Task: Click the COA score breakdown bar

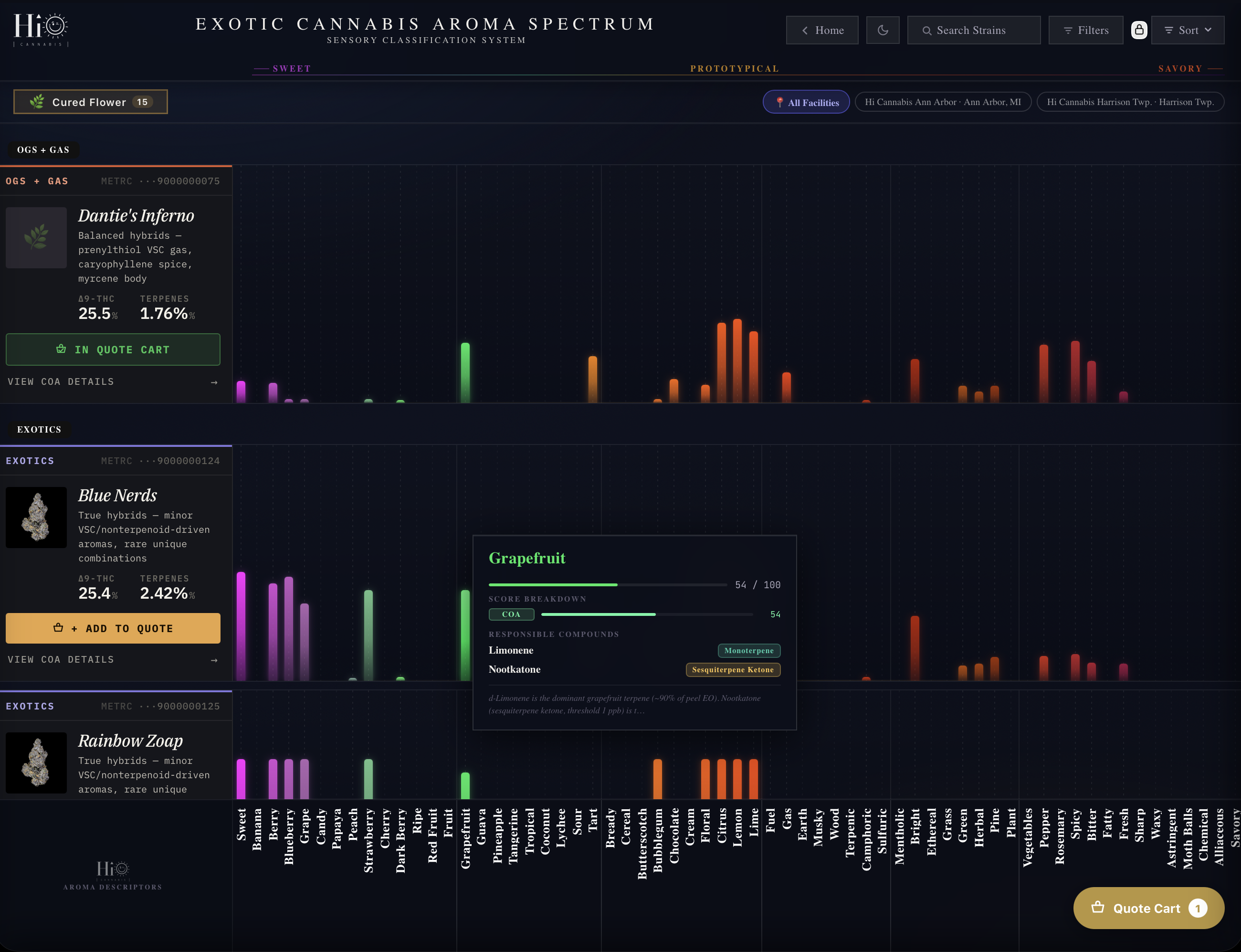Action: [647, 614]
